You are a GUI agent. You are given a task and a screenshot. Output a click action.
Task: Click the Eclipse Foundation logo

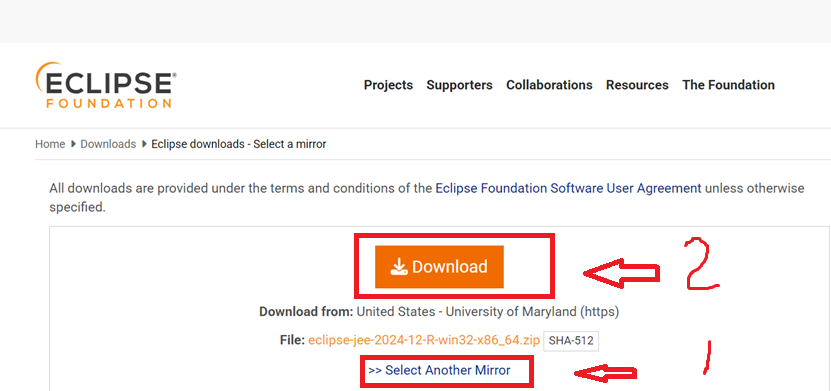tap(106, 85)
